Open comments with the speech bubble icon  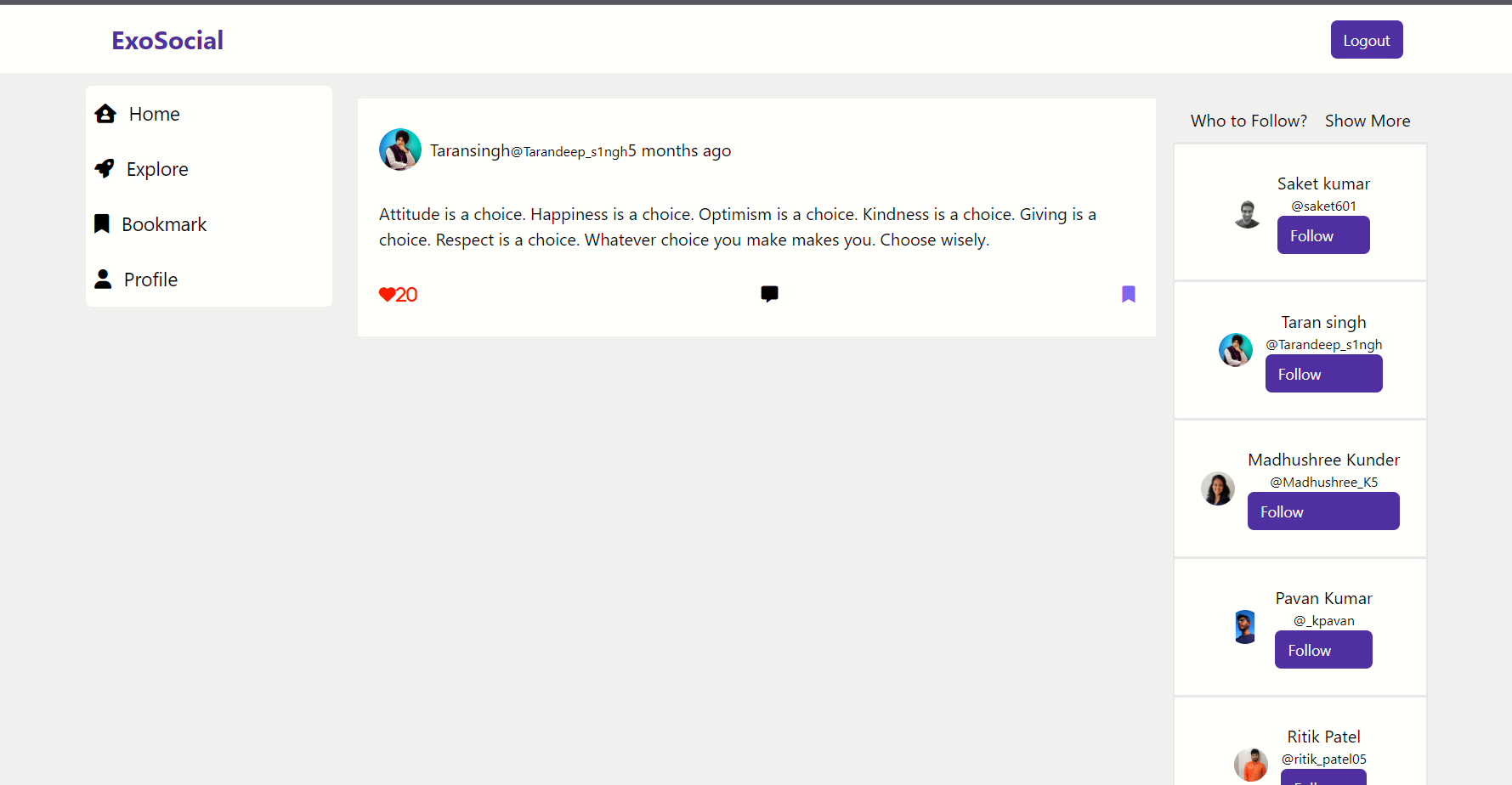tap(770, 294)
